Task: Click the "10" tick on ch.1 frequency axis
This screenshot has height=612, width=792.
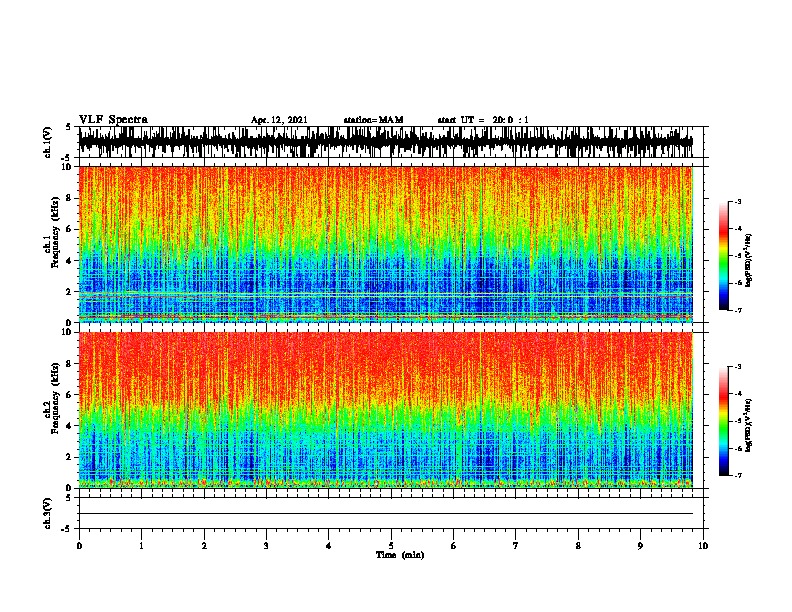Action: click(69, 167)
